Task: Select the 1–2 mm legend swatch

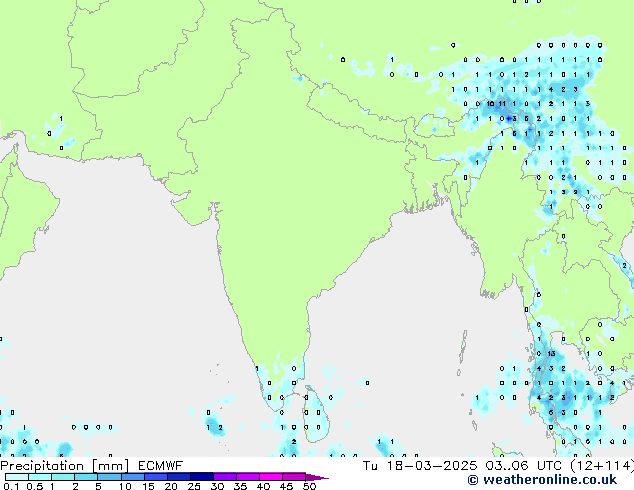Action: coord(63,477)
